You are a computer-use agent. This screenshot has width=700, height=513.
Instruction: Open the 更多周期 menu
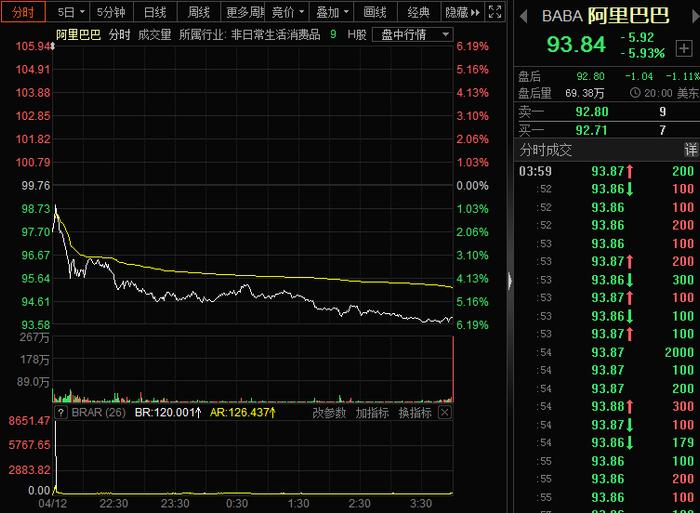[x=243, y=12]
